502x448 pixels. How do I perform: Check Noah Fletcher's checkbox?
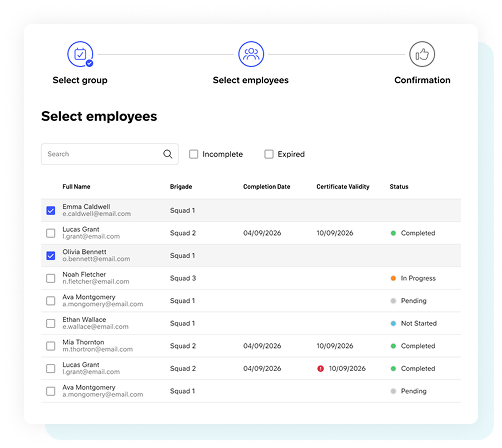51,278
